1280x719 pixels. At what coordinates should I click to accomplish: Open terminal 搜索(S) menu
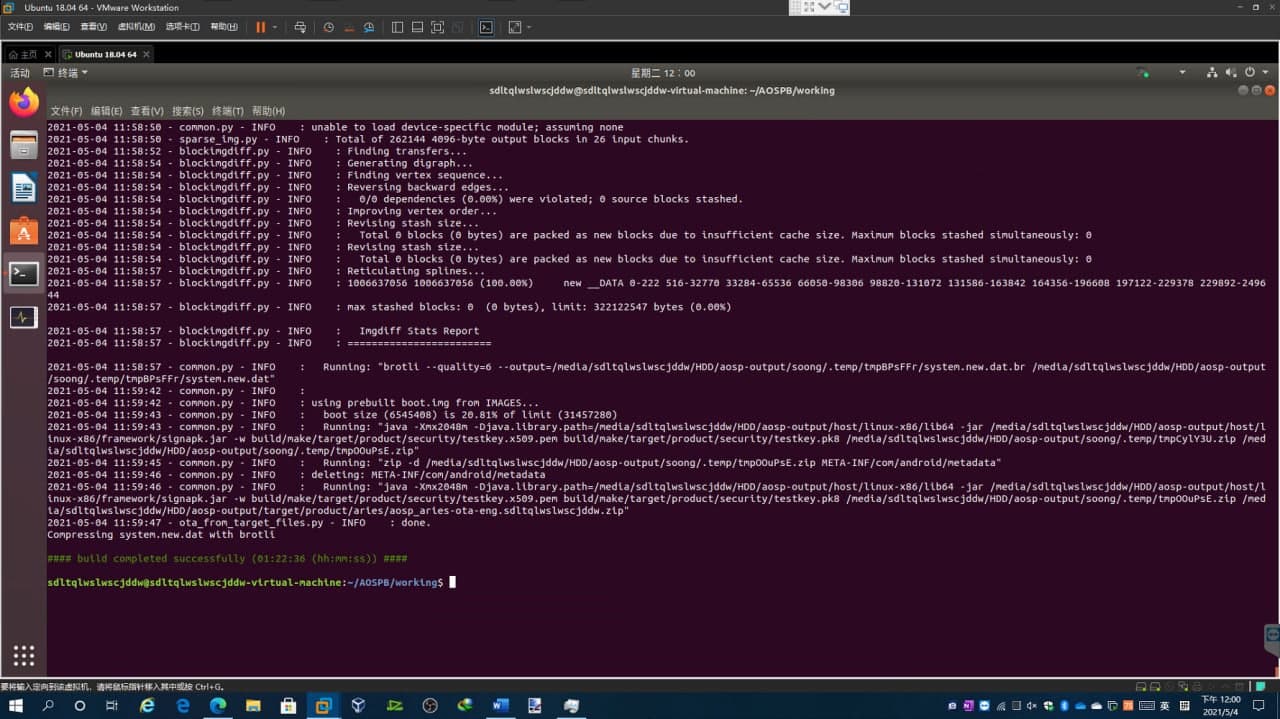[x=187, y=111]
